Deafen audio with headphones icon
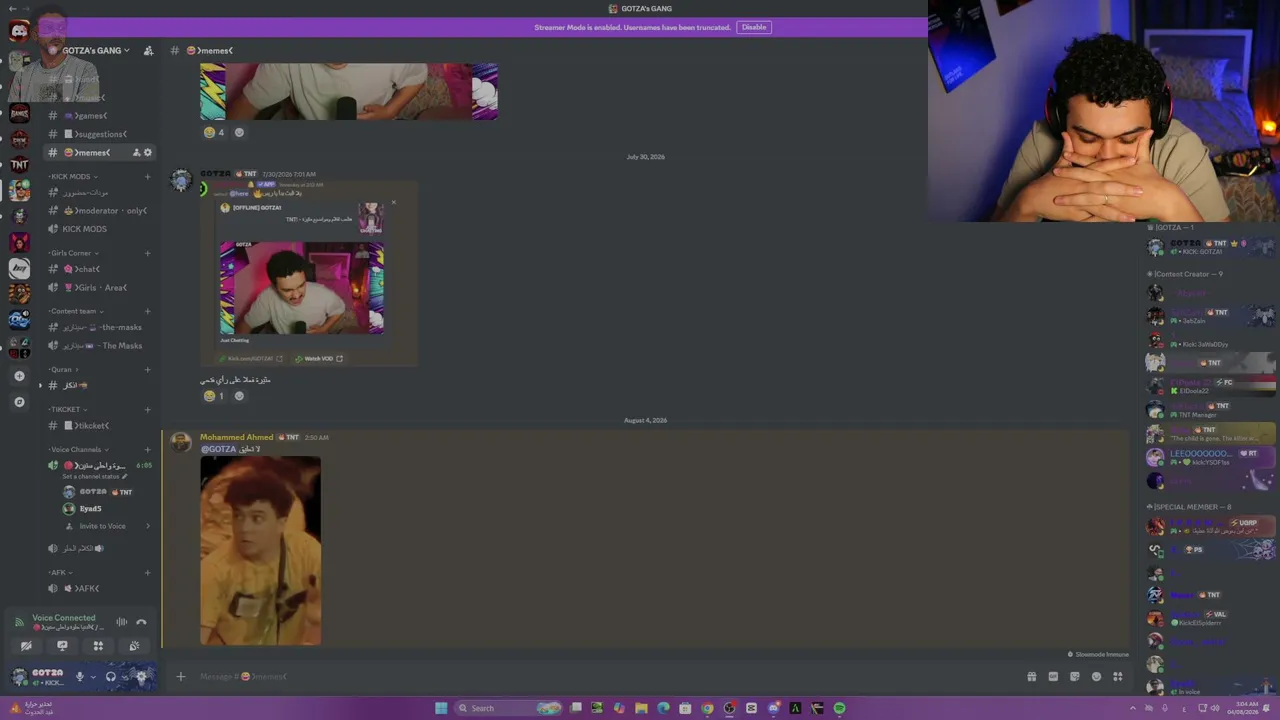 point(110,677)
